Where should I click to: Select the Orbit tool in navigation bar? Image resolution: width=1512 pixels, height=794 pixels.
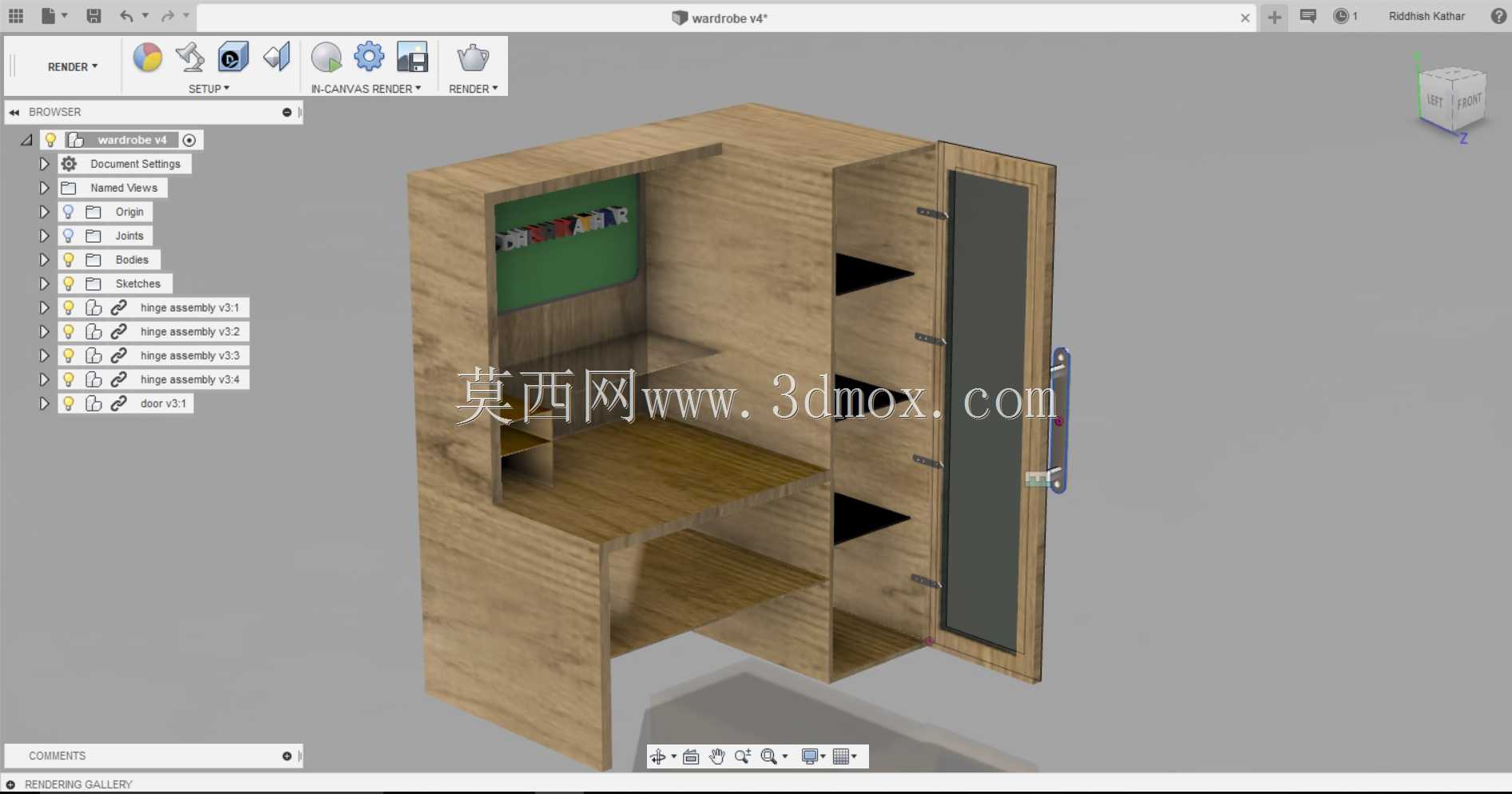[658, 756]
